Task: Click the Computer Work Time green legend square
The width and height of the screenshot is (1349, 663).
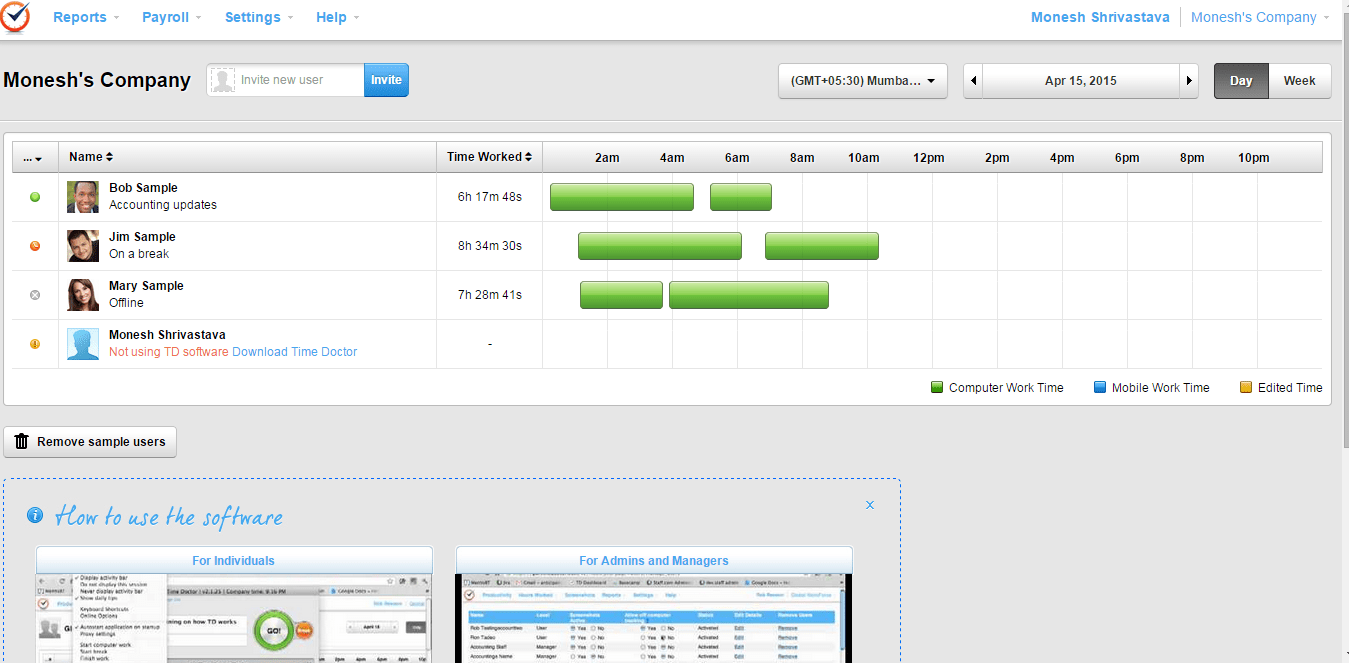Action: click(x=937, y=388)
